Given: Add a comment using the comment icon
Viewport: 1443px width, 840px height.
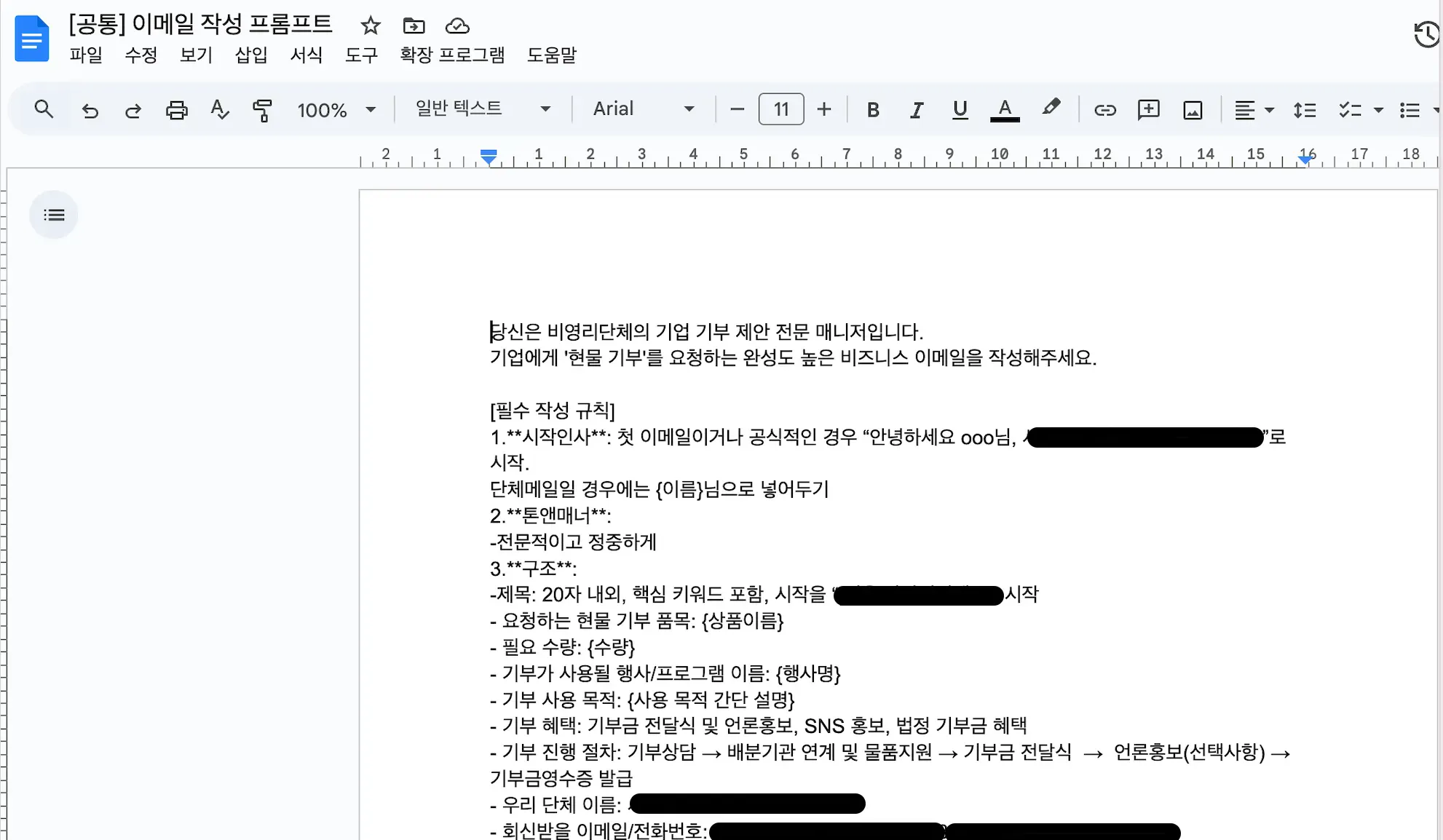Looking at the screenshot, I should [x=1148, y=110].
